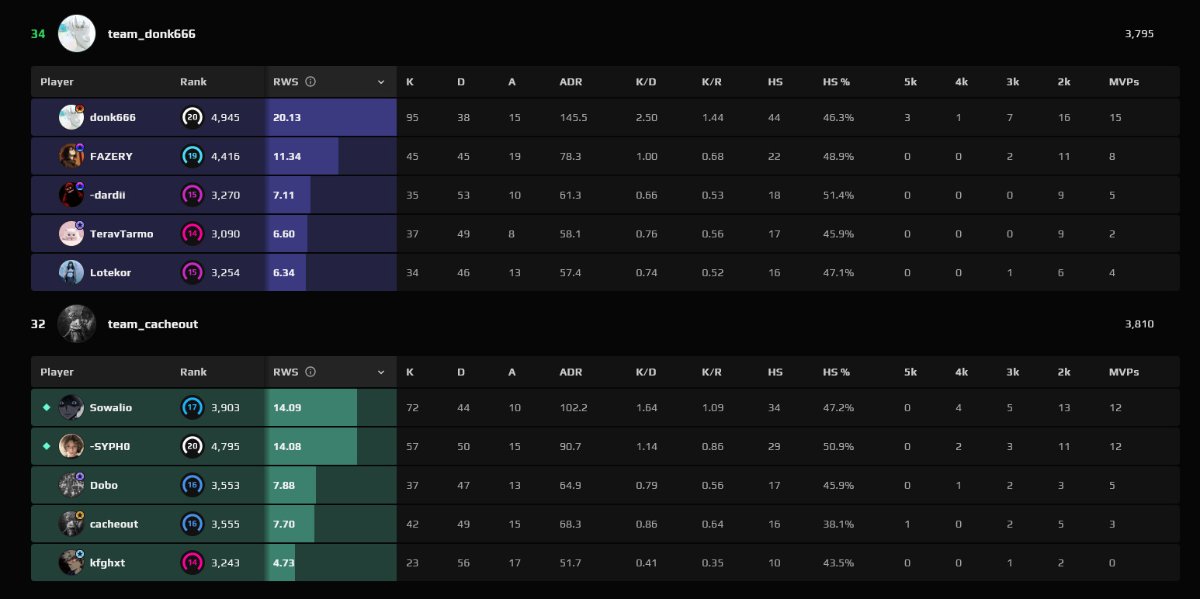1200x599 pixels.
Task: Open Lotekor's player profile name
Action: click(x=110, y=273)
